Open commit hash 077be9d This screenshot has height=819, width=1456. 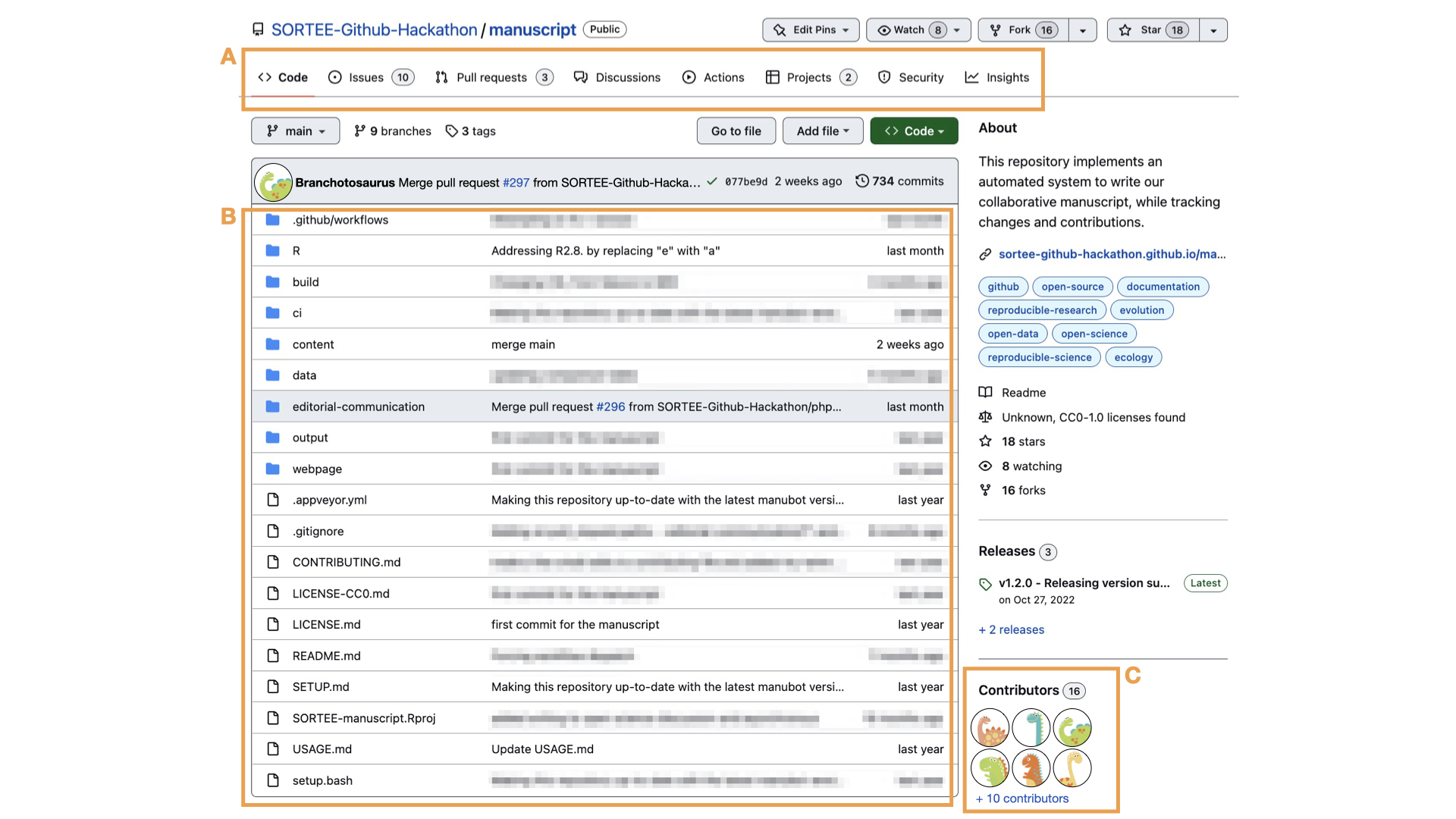(x=746, y=182)
